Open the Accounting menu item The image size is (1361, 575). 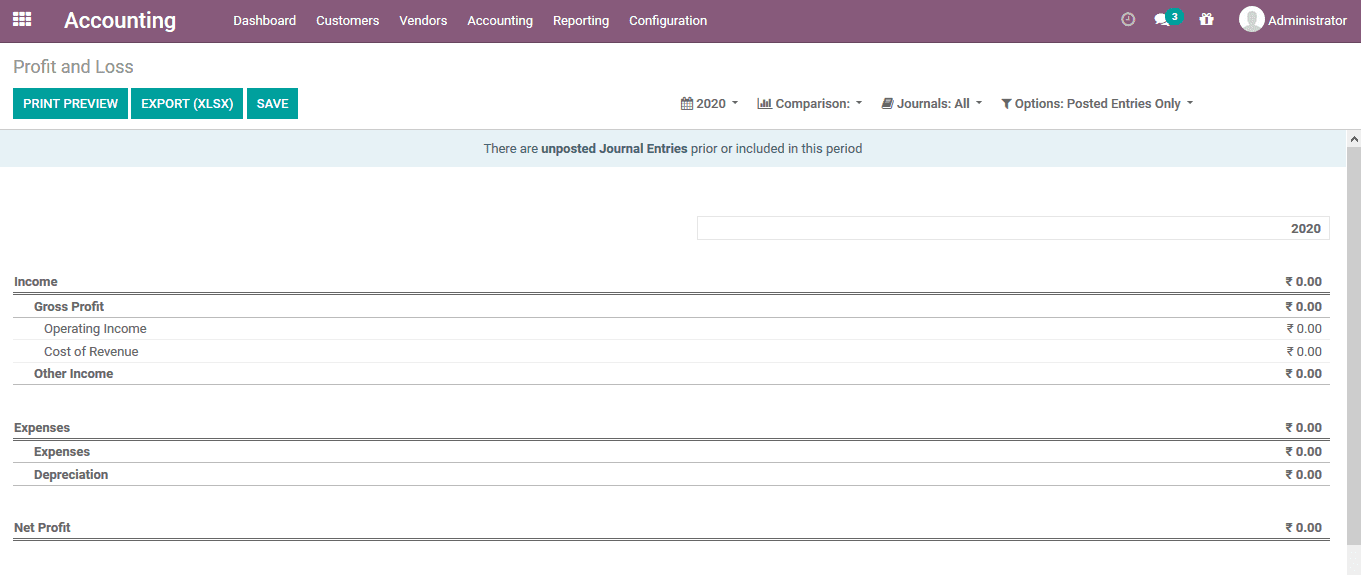[x=500, y=20]
